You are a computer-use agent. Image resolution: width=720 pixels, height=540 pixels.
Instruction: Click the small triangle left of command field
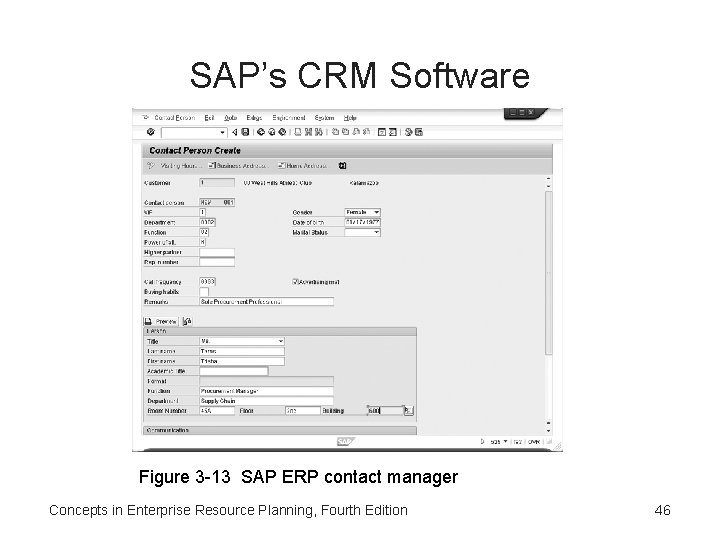(x=235, y=132)
